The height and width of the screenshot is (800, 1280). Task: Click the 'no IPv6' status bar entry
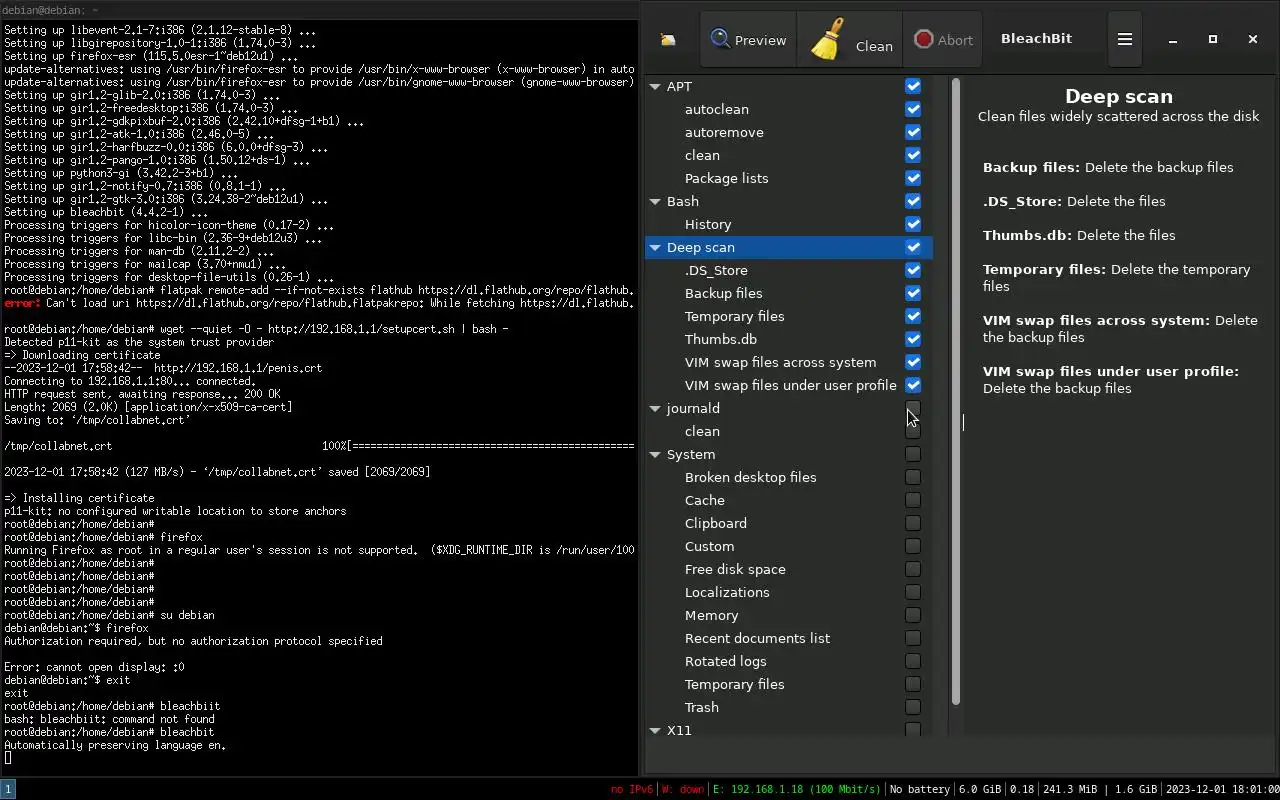[632, 789]
